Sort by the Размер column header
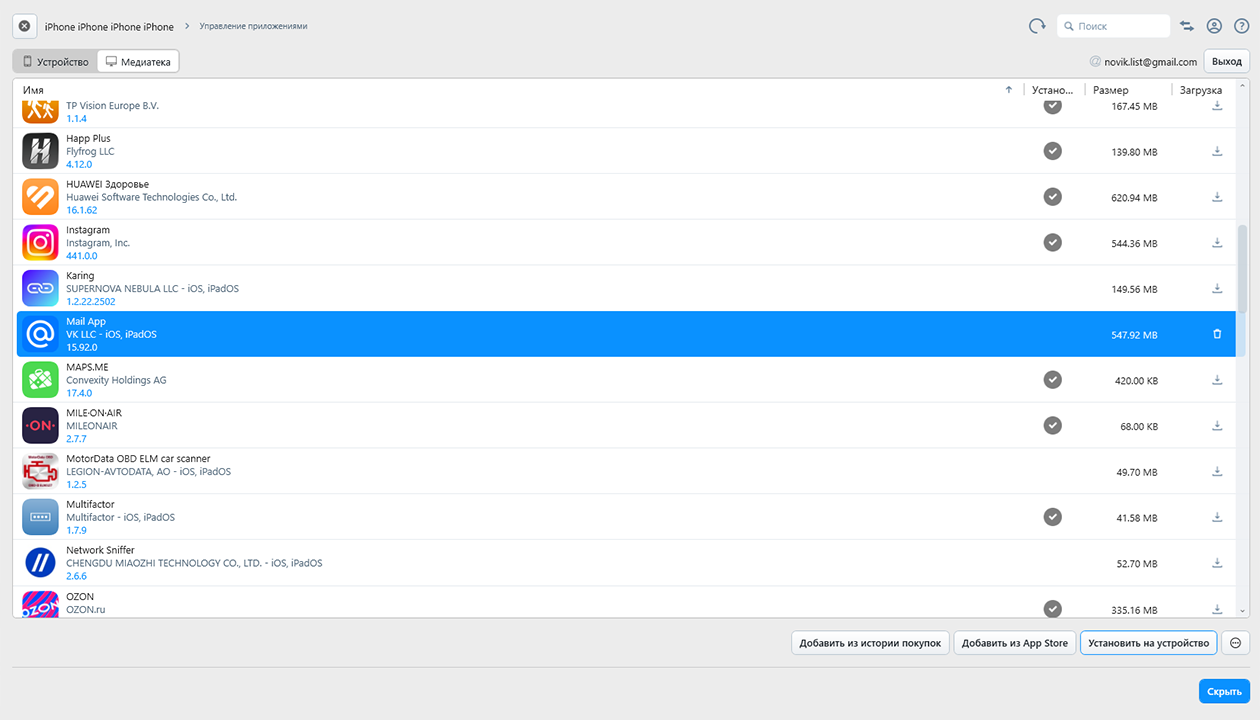 (1110, 90)
